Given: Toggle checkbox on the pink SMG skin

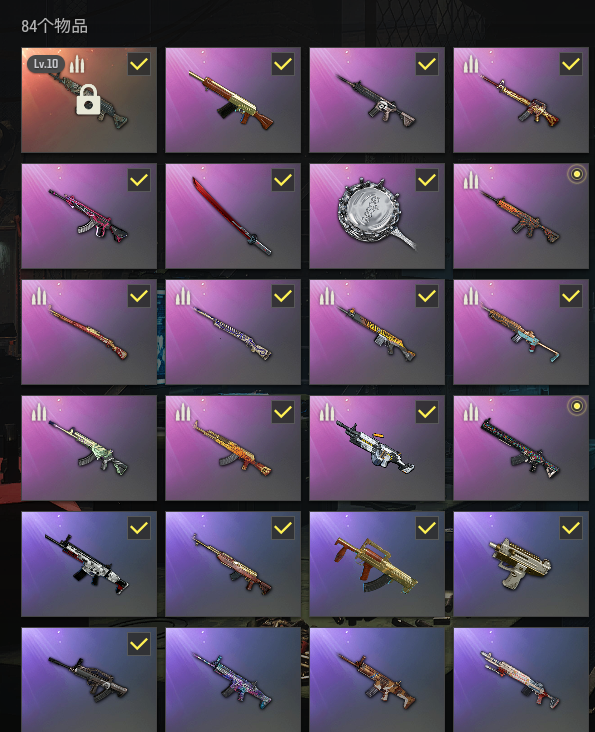Looking at the screenshot, I should pyautogui.click(x=139, y=180).
